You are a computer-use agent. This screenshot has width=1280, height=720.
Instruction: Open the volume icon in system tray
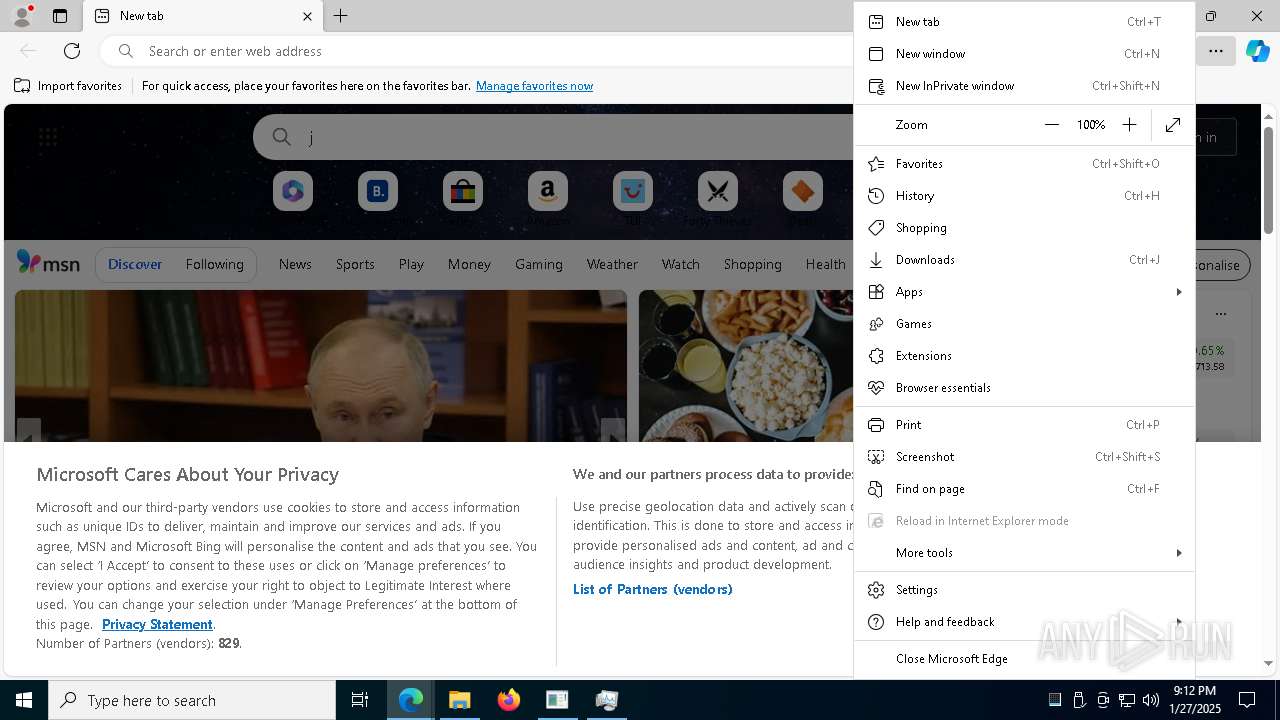coord(1150,700)
